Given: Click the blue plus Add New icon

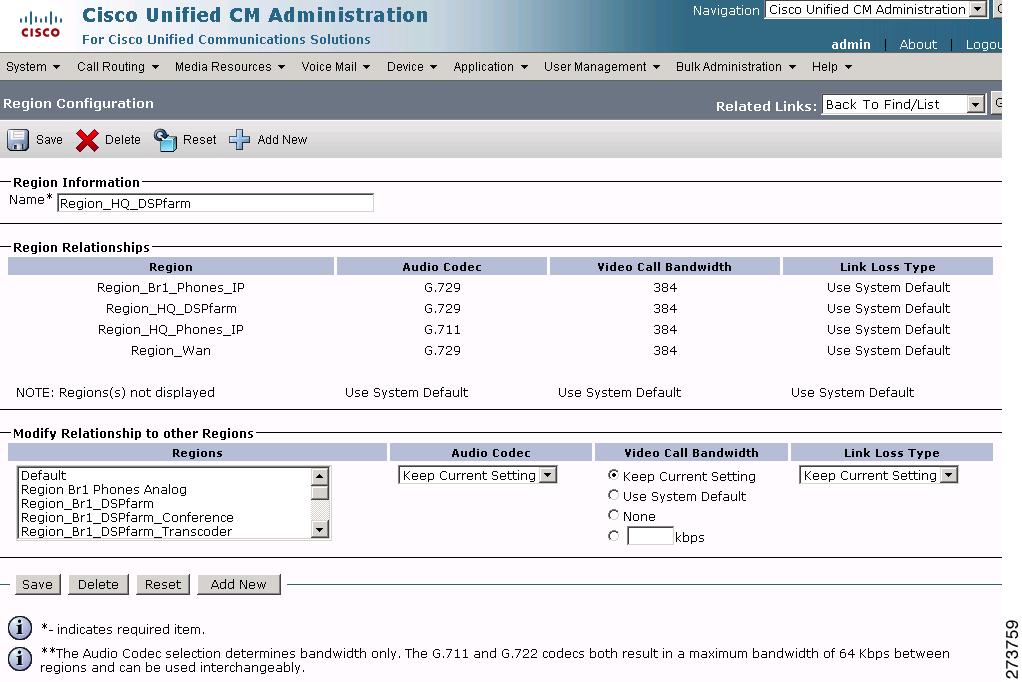Looking at the screenshot, I should coord(239,140).
